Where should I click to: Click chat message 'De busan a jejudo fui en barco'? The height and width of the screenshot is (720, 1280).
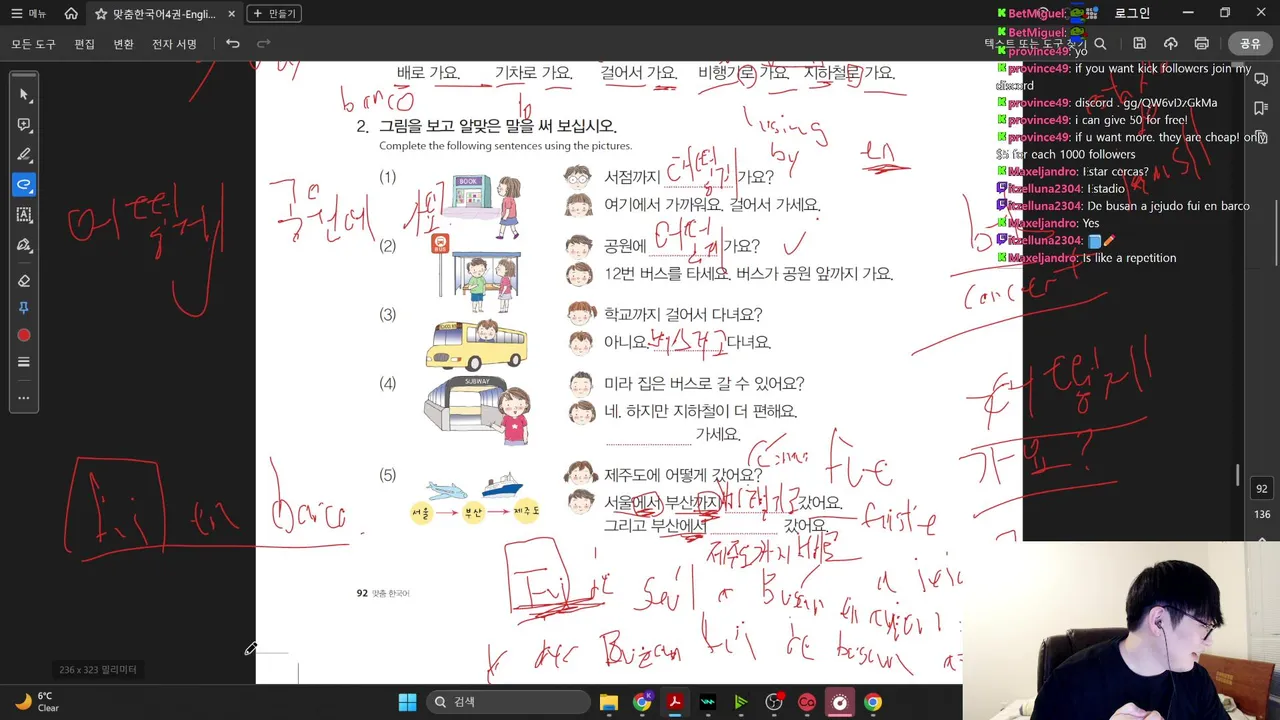[1168, 206]
